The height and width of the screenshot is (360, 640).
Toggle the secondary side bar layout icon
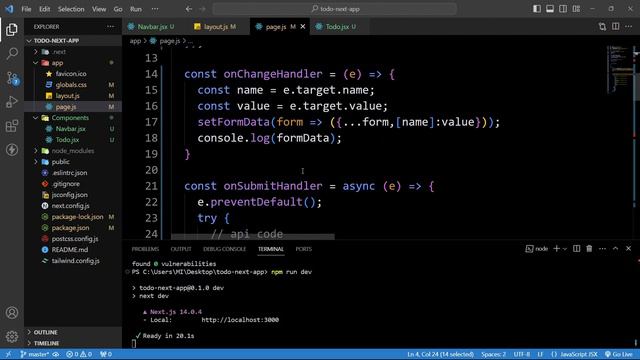pos(563,9)
